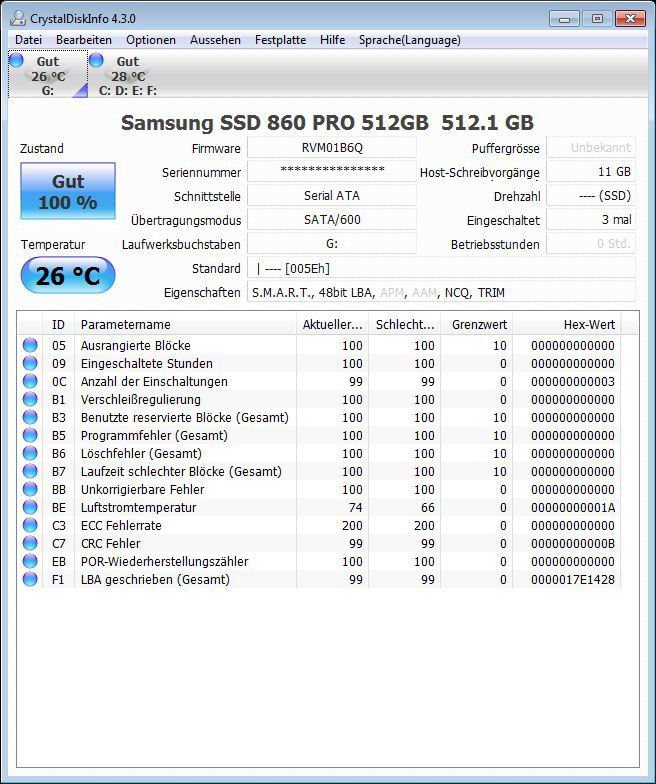
Task: Click the Seriennummer field with asterisks
Action: (332, 172)
